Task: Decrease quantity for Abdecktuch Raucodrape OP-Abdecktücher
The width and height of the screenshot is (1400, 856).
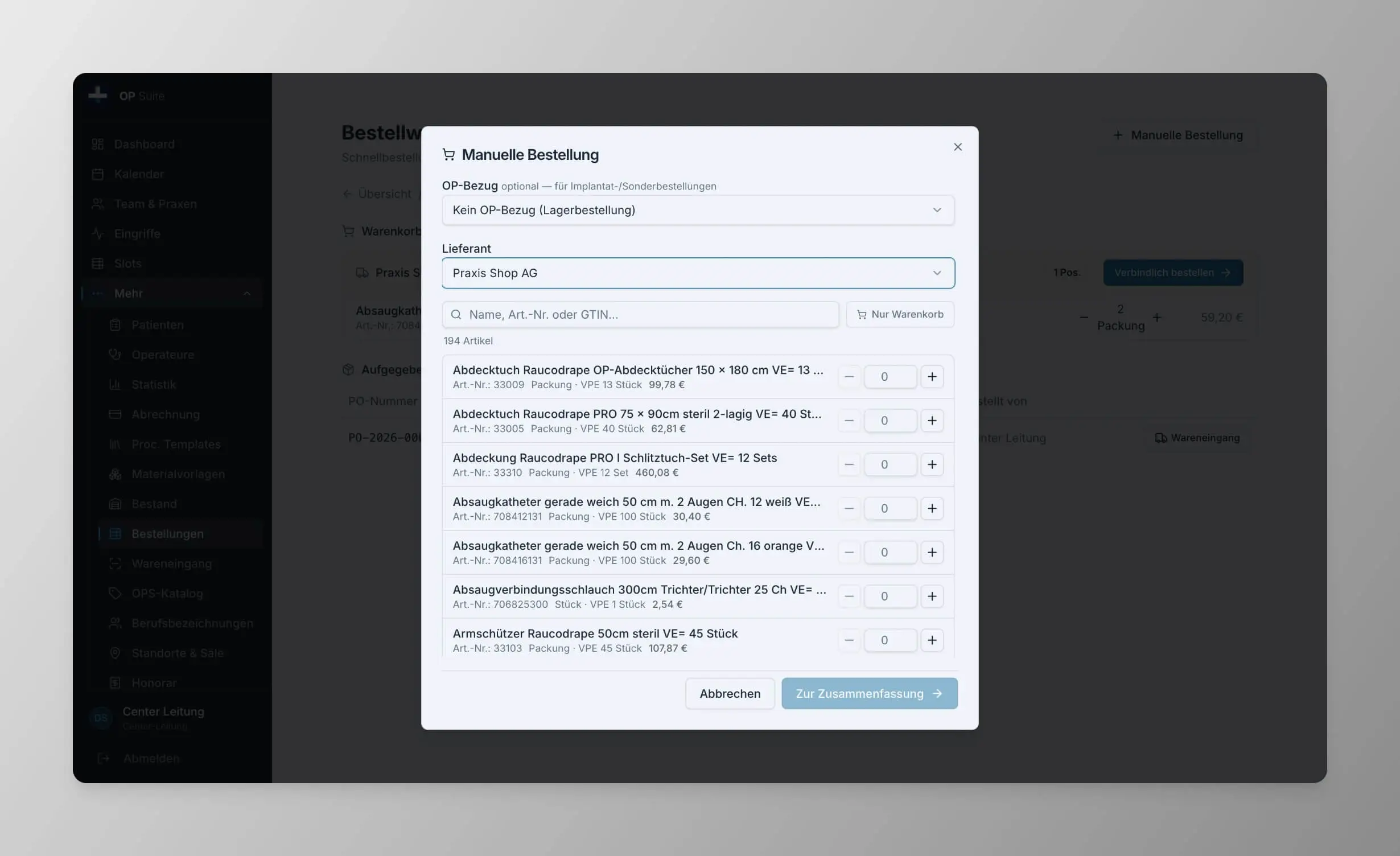Action: pyautogui.click(x=849, y=377)
